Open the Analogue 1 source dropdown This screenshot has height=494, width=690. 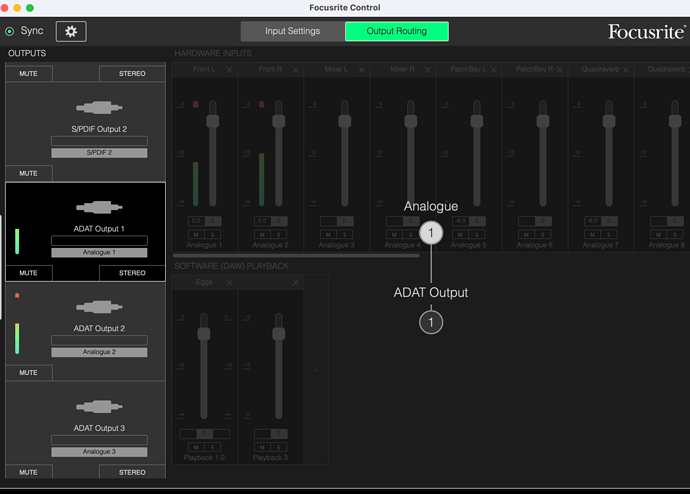(x=99, y=252)
